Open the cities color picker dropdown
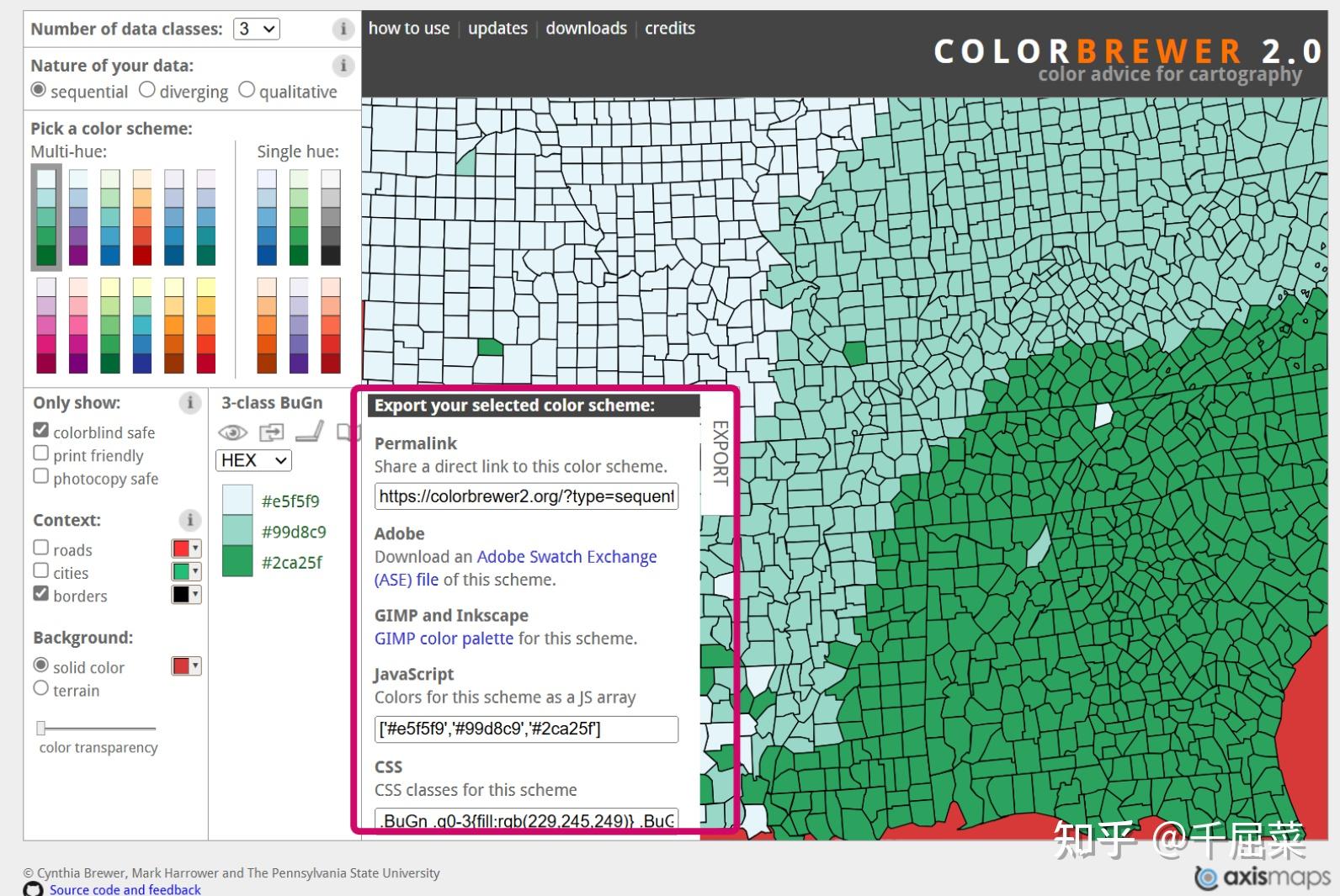1340x896 pixels. click(x=186, y=571)
